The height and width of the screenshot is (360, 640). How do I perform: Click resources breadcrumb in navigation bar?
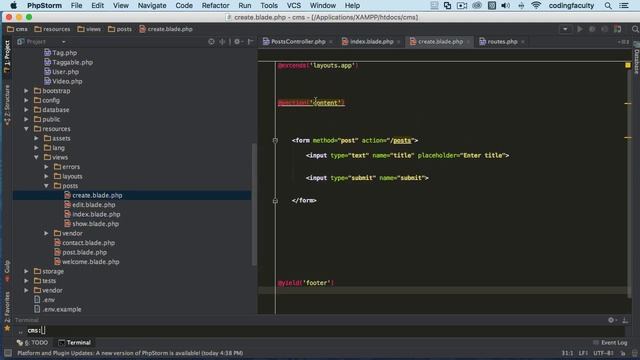(52, 29)
